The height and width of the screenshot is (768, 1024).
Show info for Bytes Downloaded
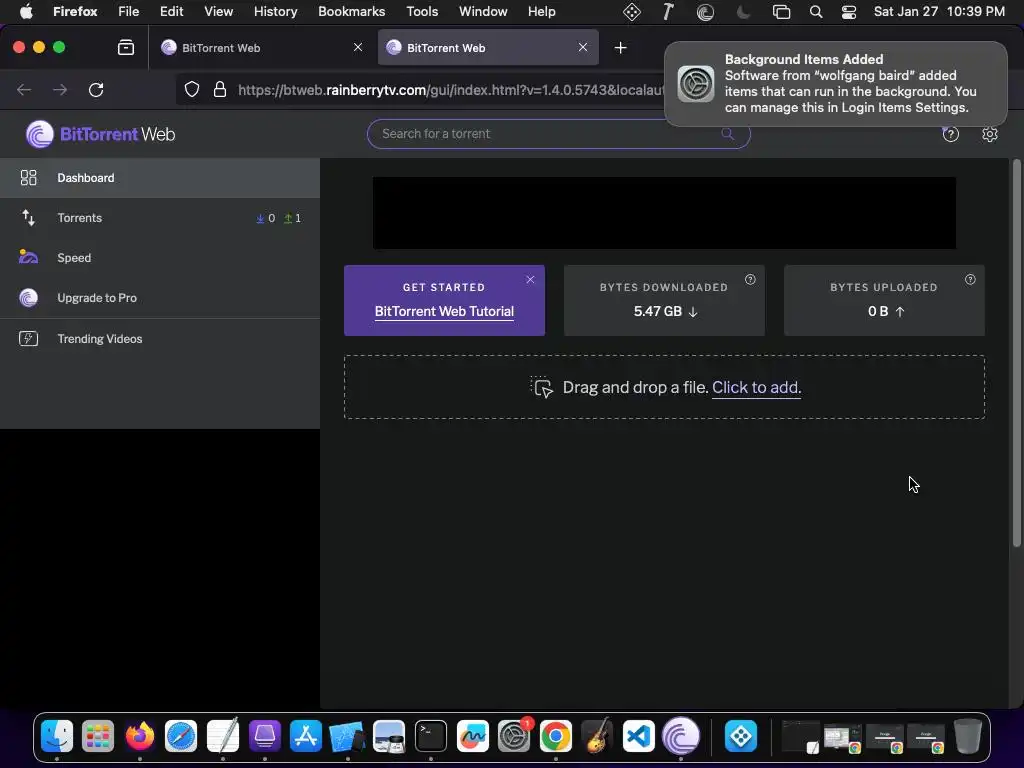coord(750,280)
